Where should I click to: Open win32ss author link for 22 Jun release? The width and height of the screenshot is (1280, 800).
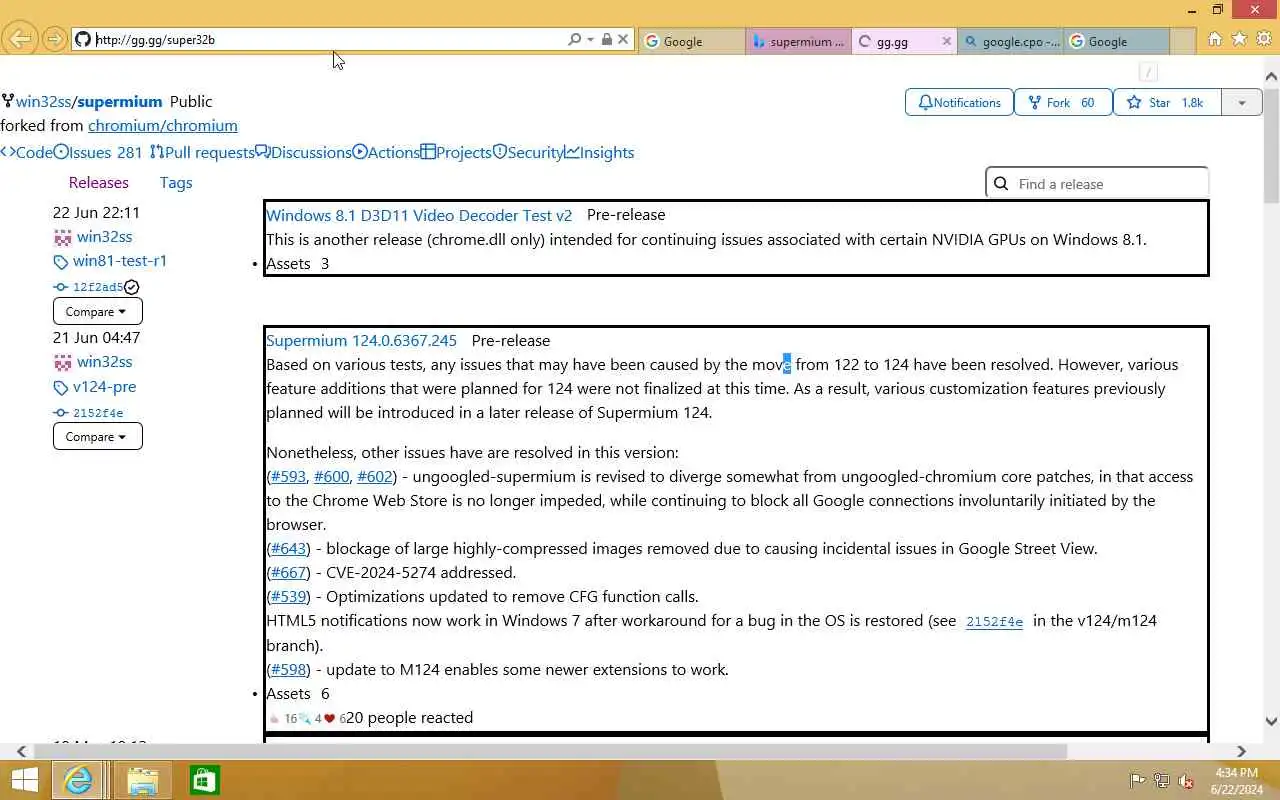(104, 237)
